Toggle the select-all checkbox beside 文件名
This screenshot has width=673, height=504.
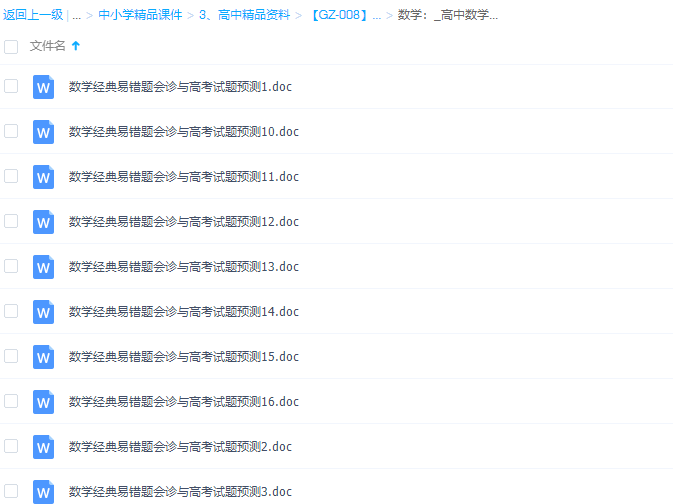tap(11, 46)
